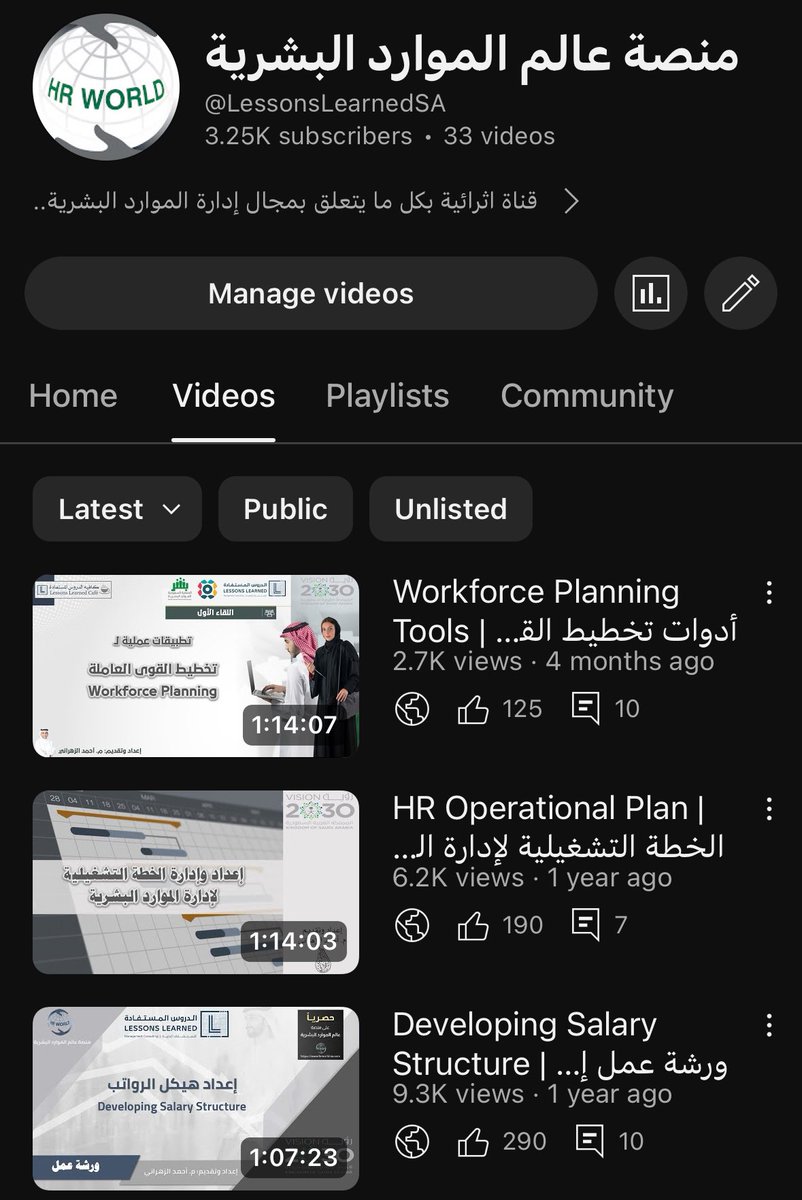Toggle the Public filter chip

point(286,509)
